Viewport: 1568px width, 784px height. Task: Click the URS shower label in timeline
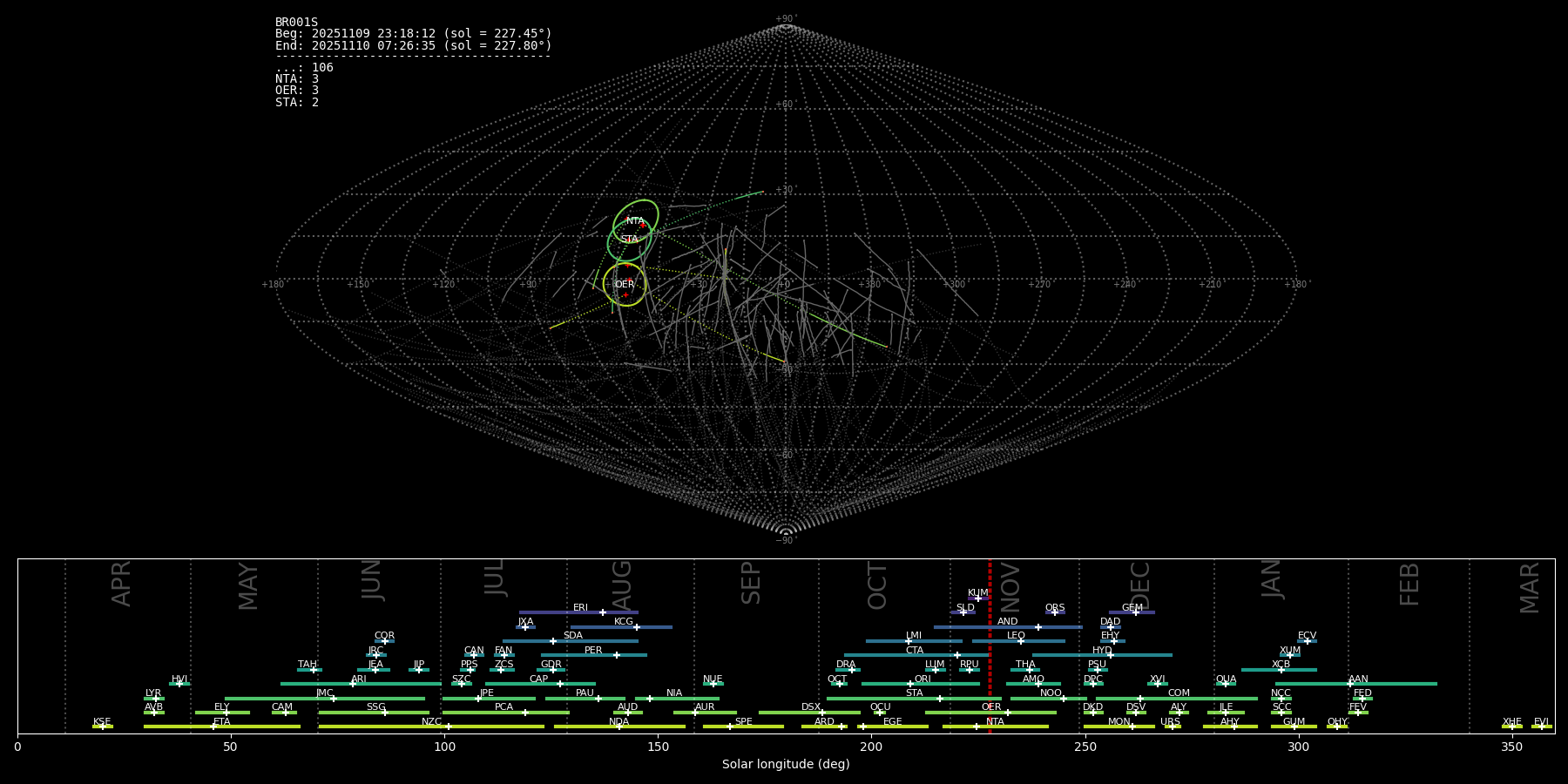pyautogui.click(x=1170, y=722)
